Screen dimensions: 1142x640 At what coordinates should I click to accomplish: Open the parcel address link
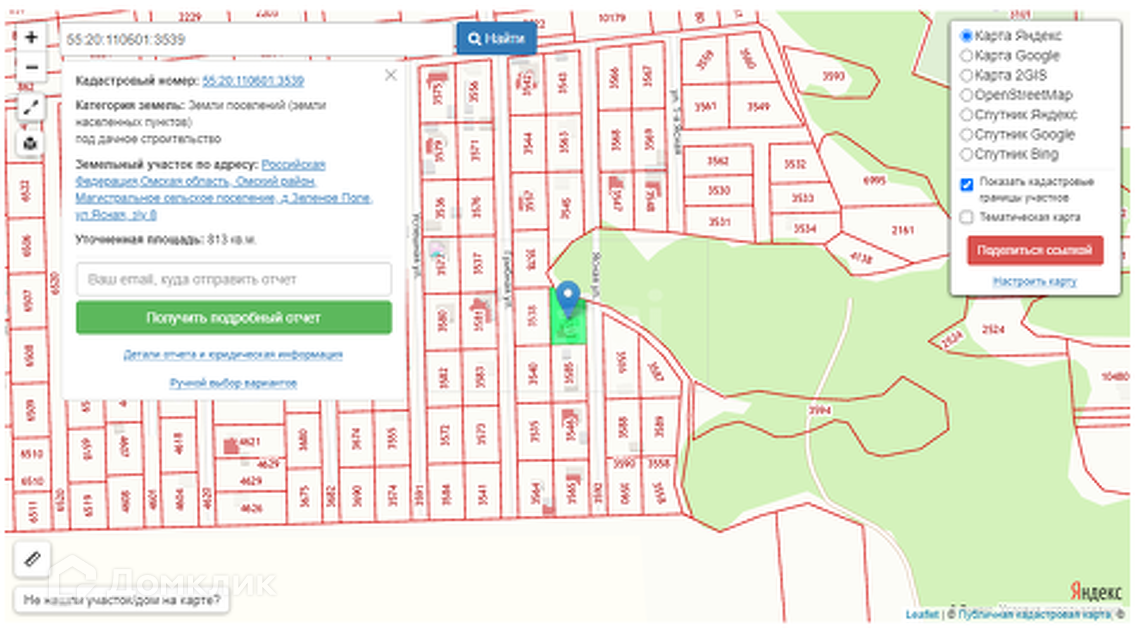[x=224, y=189]
